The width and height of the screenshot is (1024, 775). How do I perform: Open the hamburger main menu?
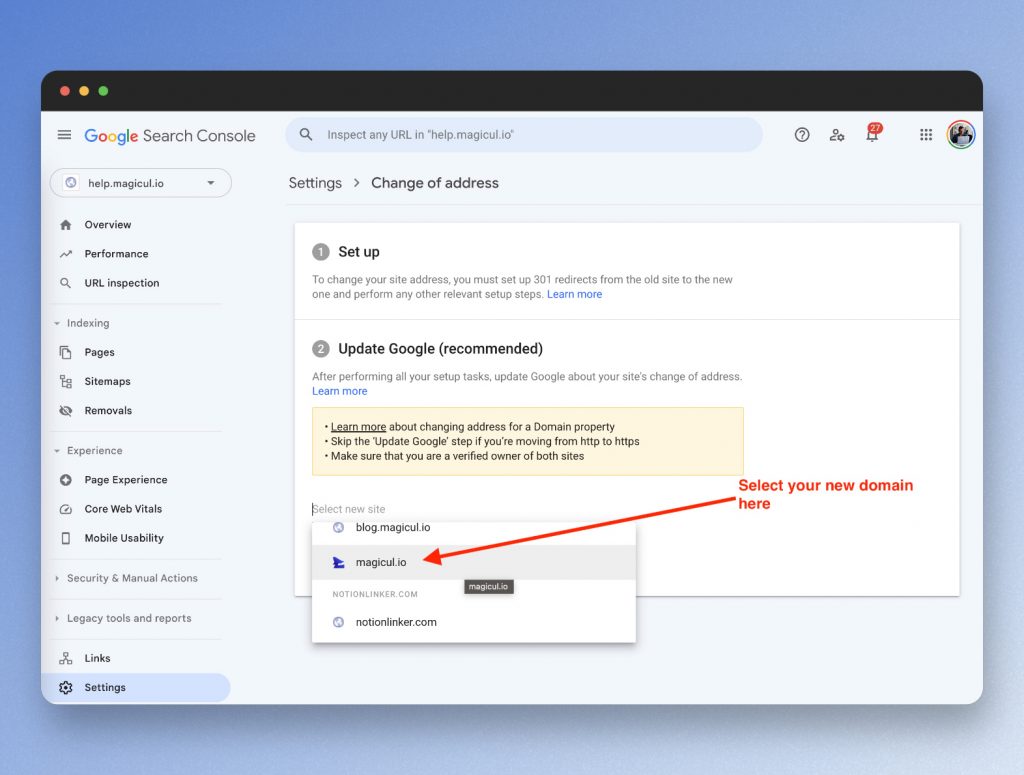pyautogui.click(x=64, y=135)
